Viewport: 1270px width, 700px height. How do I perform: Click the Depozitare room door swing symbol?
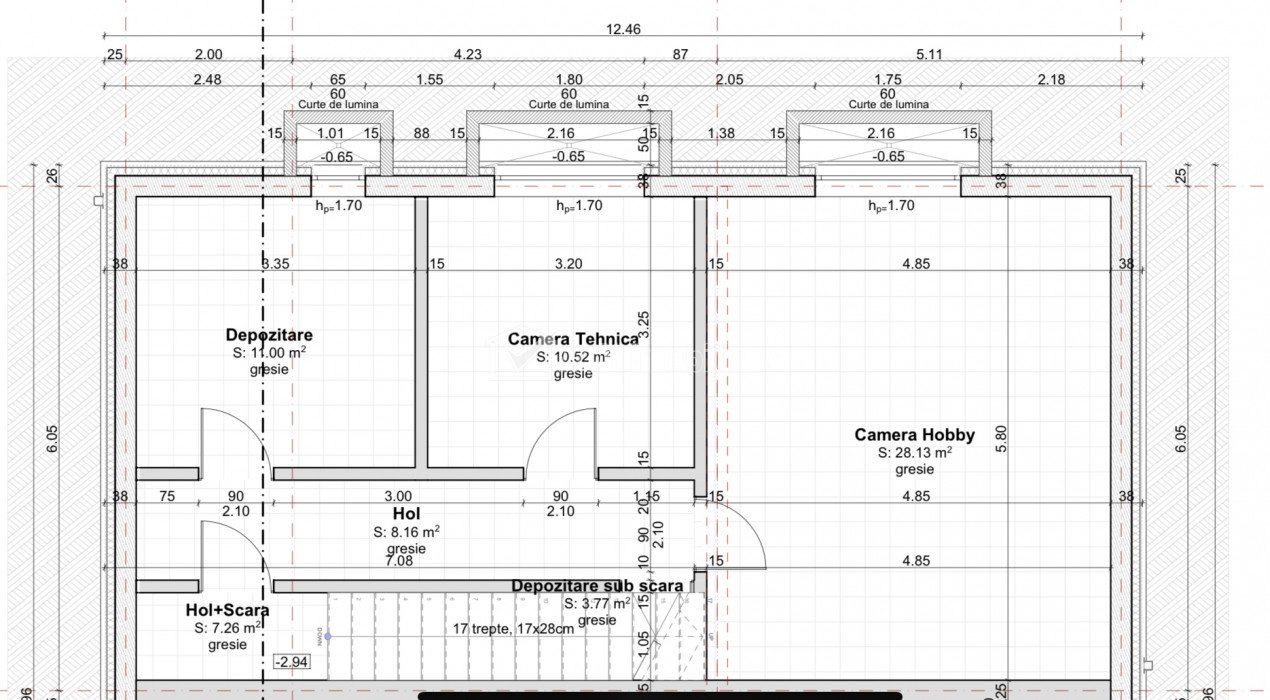tap(233, 440)
